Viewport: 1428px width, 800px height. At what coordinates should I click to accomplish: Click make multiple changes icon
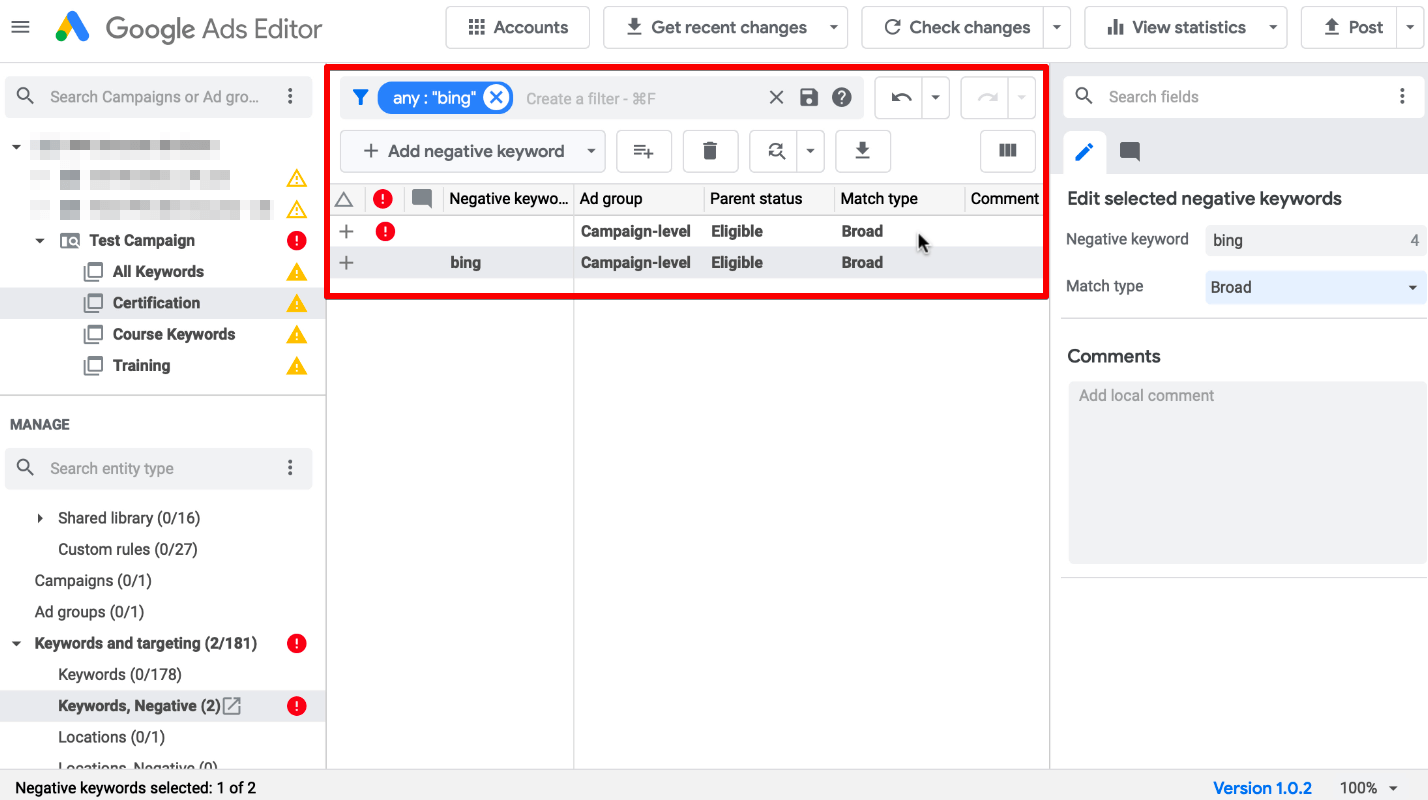click(643, 151)
